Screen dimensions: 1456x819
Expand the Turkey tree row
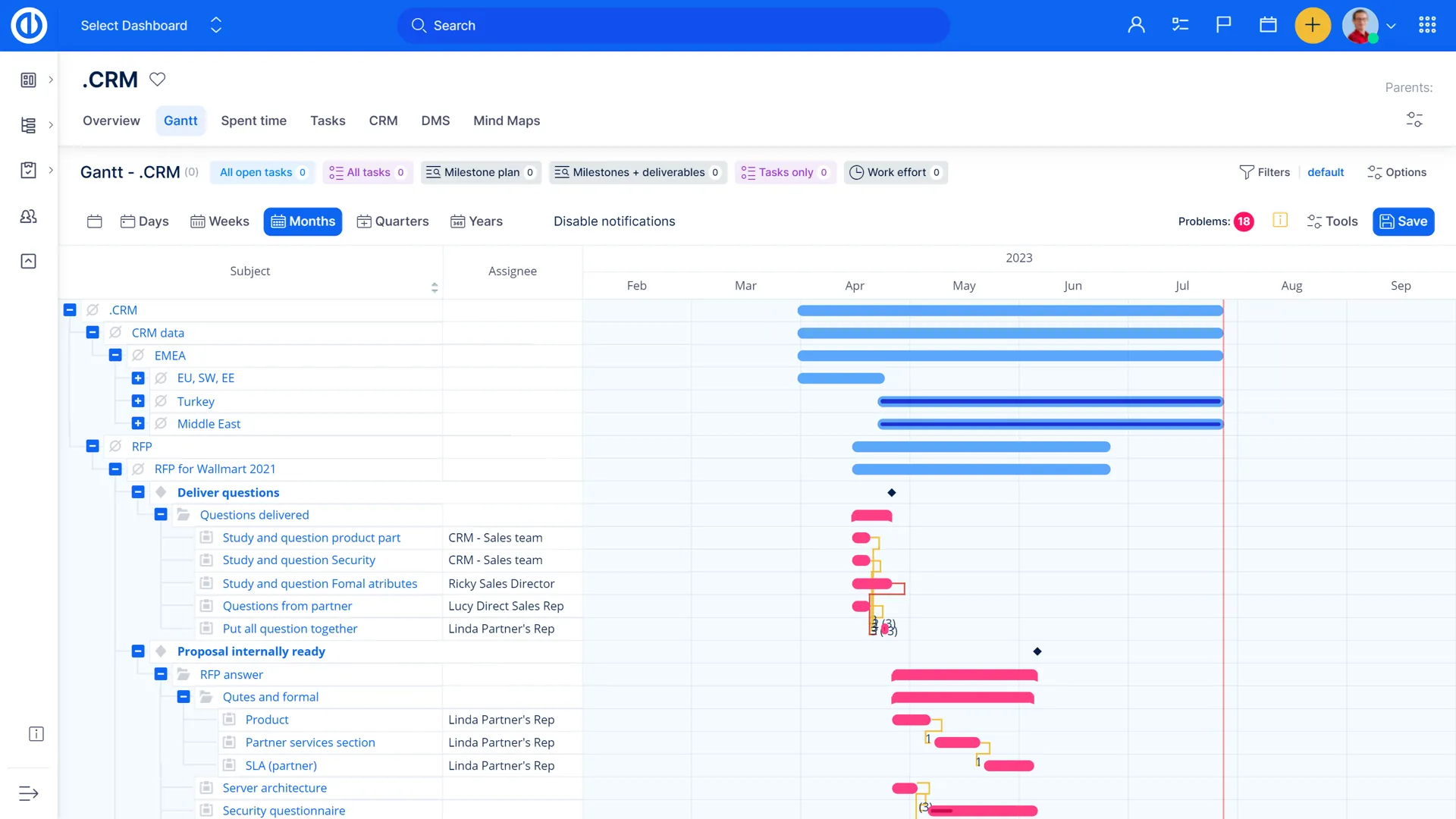138,401
